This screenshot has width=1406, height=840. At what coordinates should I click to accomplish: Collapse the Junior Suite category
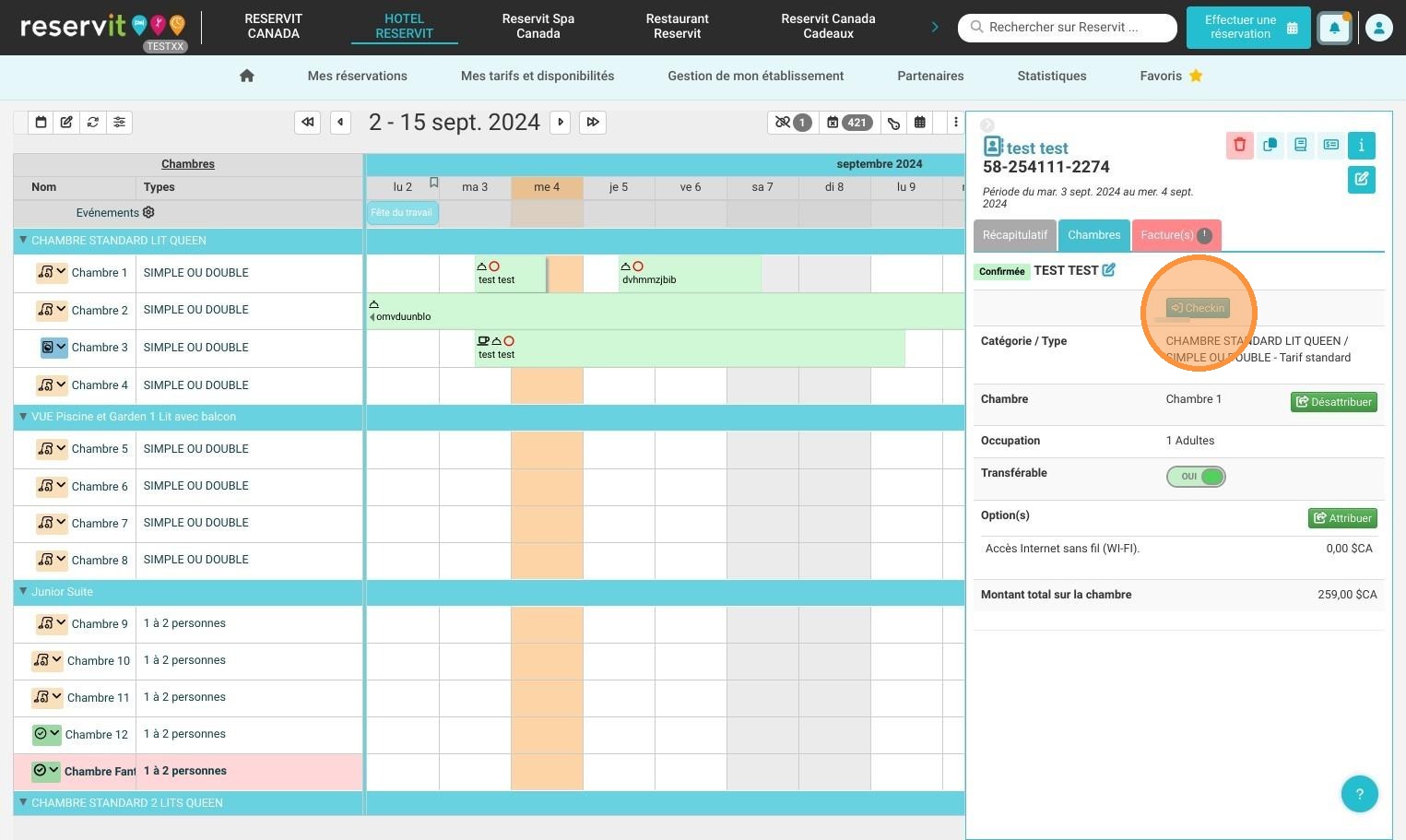(23, 591)
